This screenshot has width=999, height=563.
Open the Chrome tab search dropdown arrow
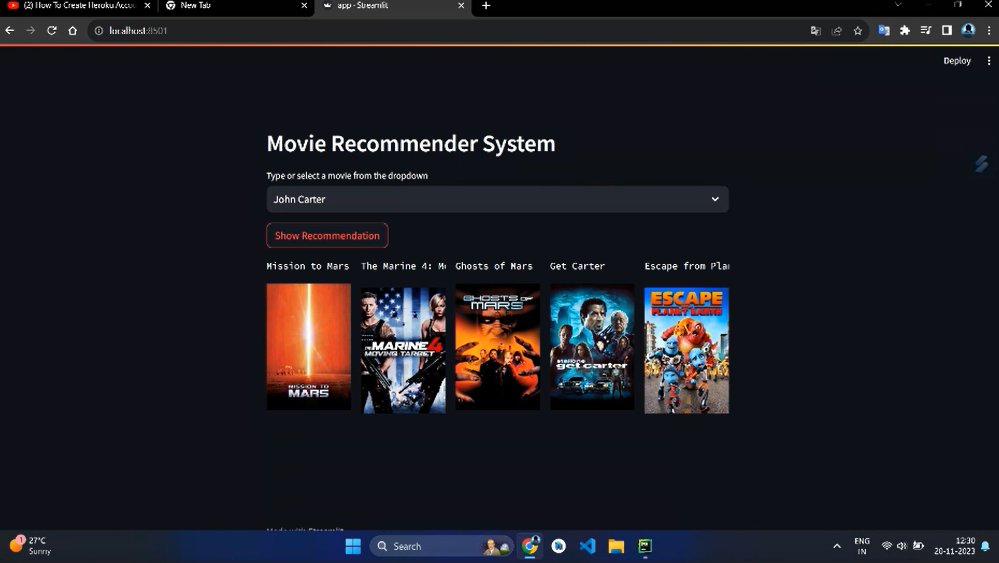pos(897,6)
